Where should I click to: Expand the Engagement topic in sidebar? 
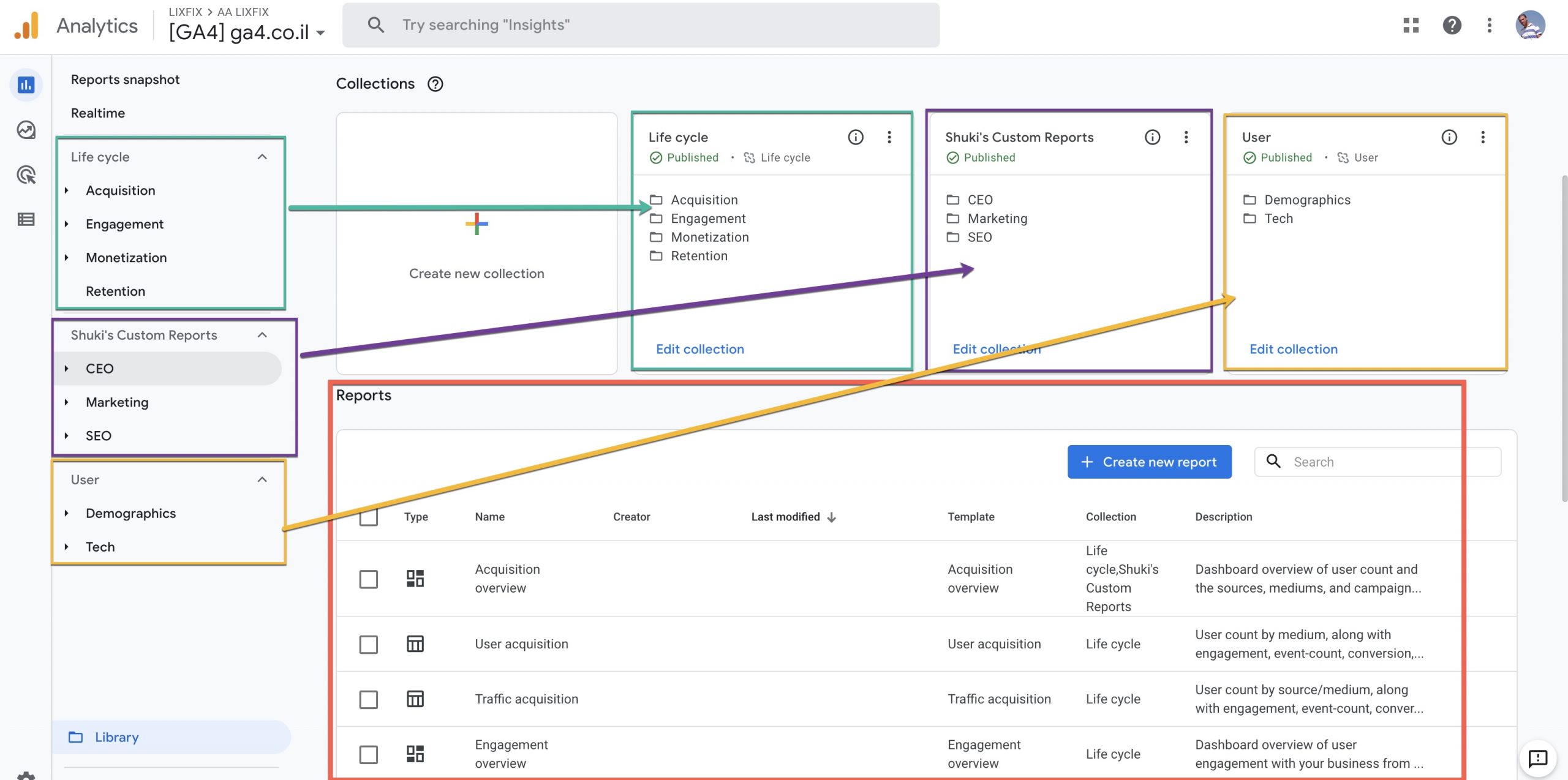point(66,224)
